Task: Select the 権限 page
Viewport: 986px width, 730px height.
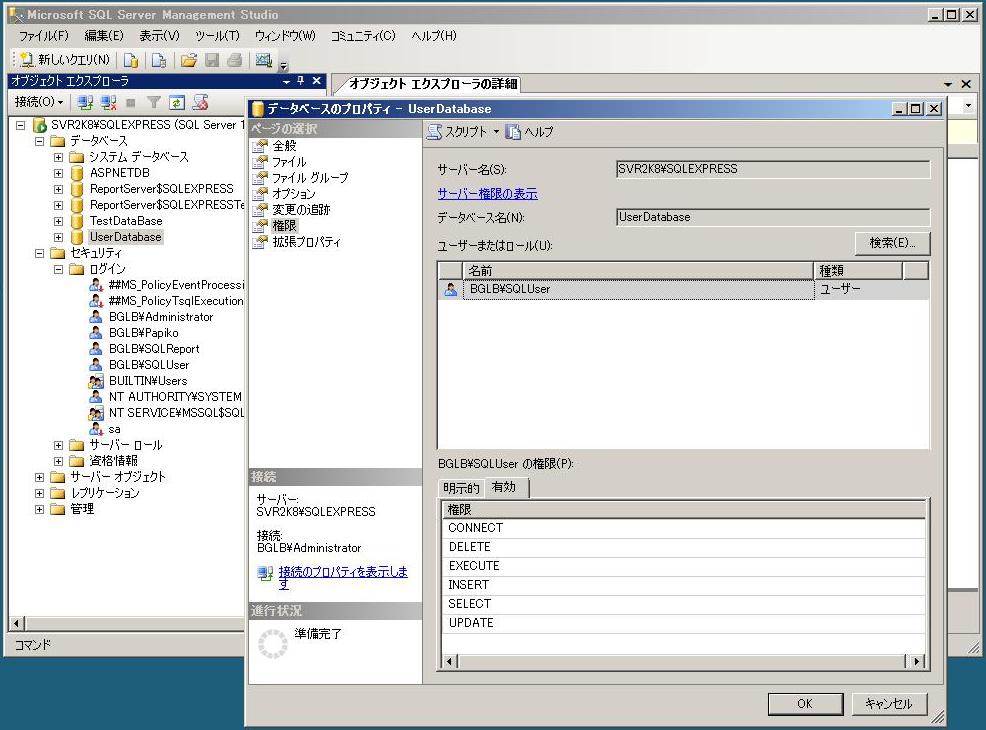Action: coord(284,225)
